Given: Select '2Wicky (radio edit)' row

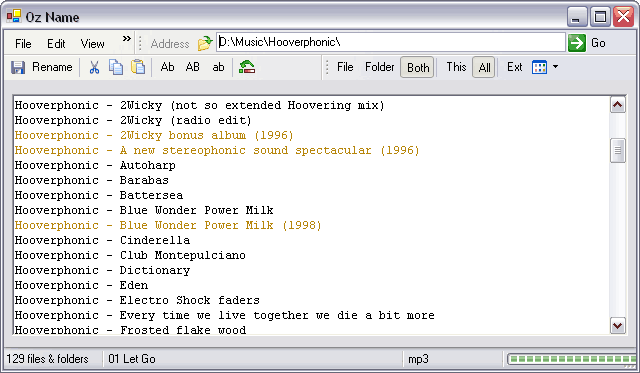Looking at the screenshot, I should 133,121.
